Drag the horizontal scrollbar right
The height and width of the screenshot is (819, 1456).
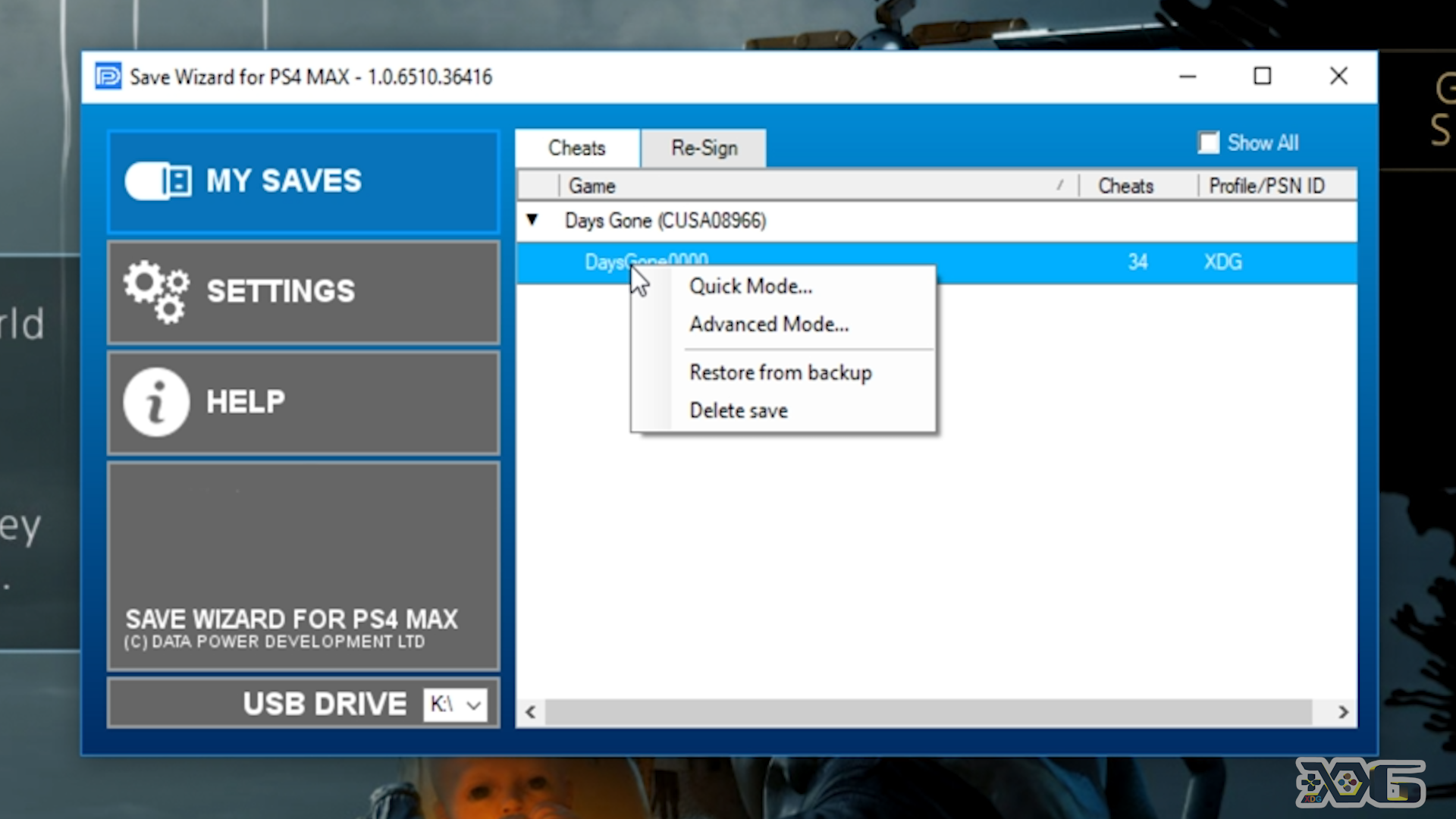coord(1345,710)
